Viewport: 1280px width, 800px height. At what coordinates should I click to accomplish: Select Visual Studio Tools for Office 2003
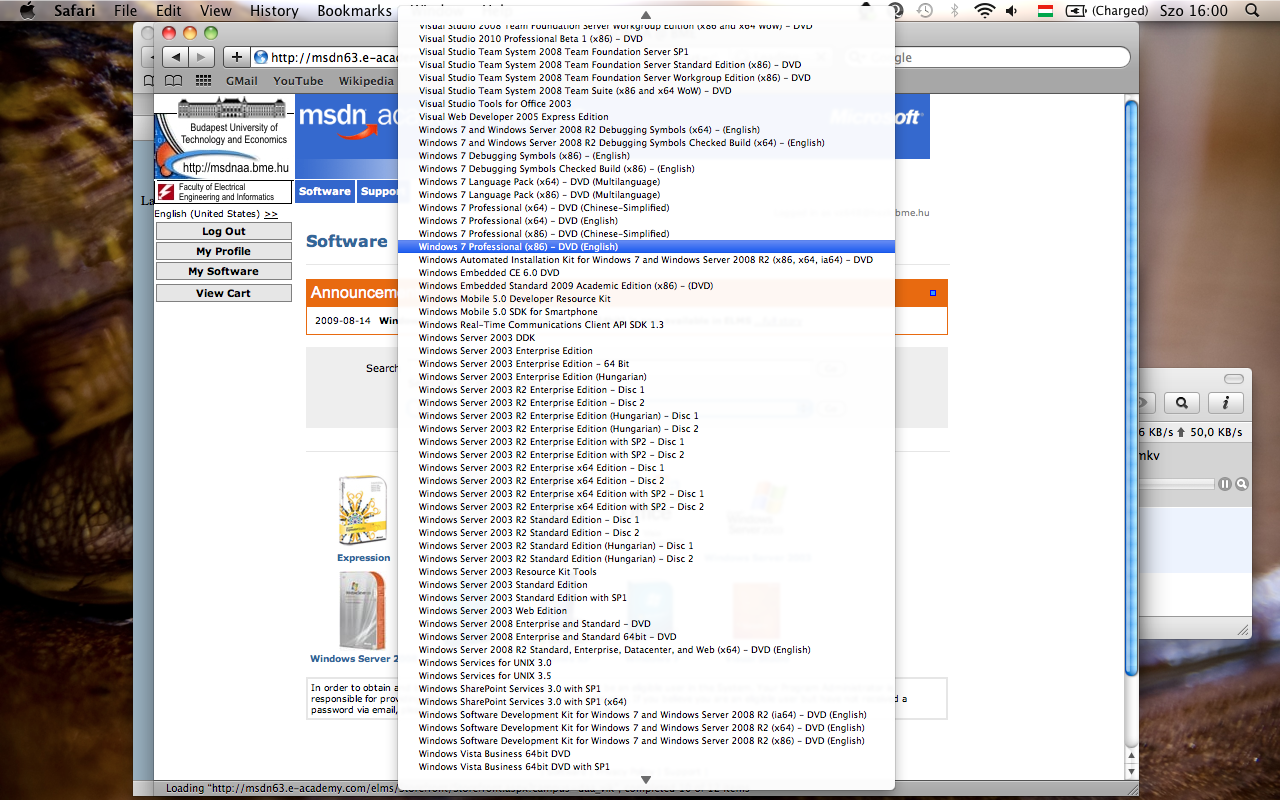pyautogui.click(x=646, y=104)
